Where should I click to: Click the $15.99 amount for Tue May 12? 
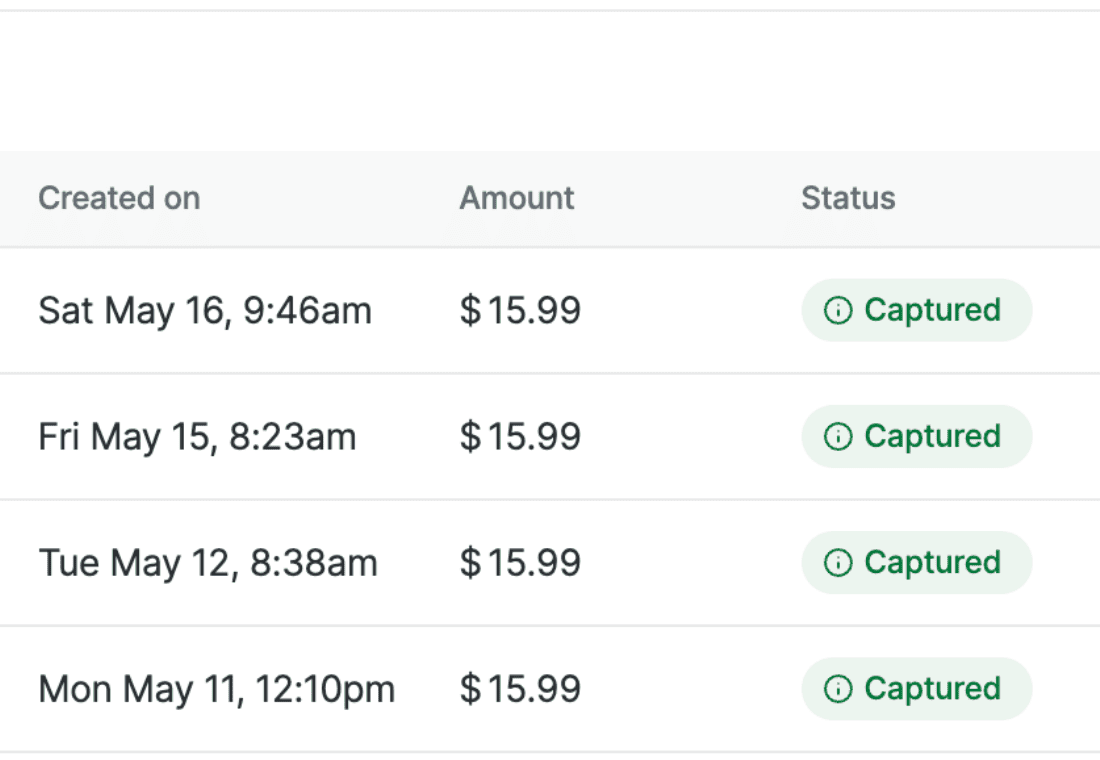coord(521,563)
